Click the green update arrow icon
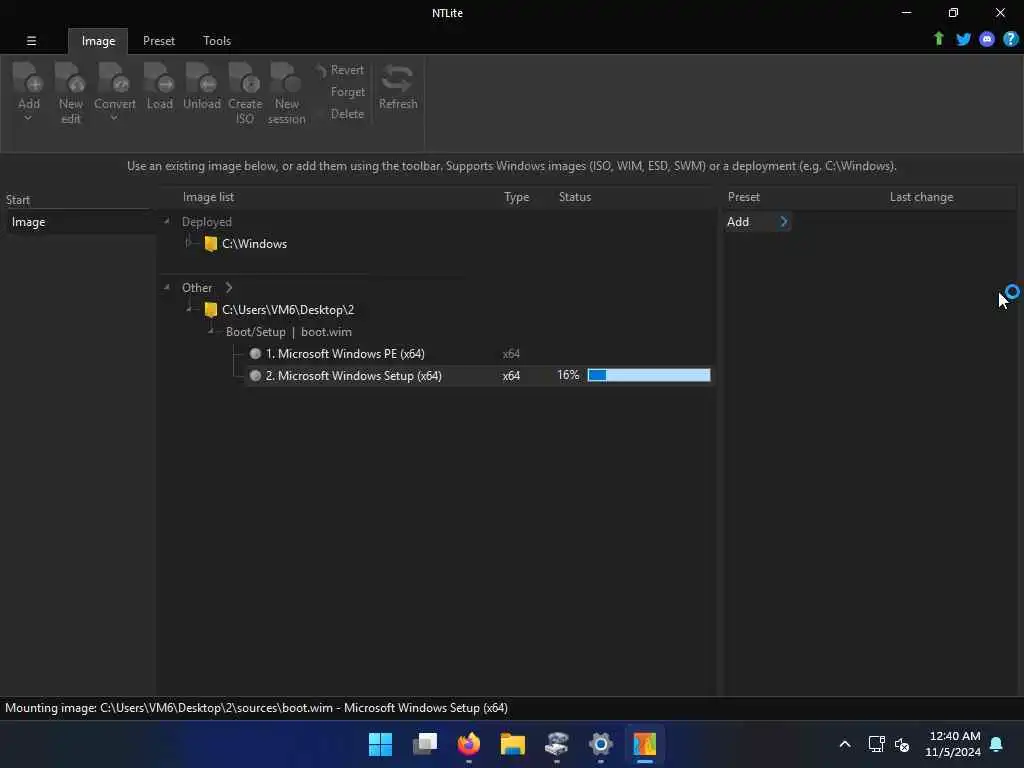 pyautogui.click(x=938, y=39)
